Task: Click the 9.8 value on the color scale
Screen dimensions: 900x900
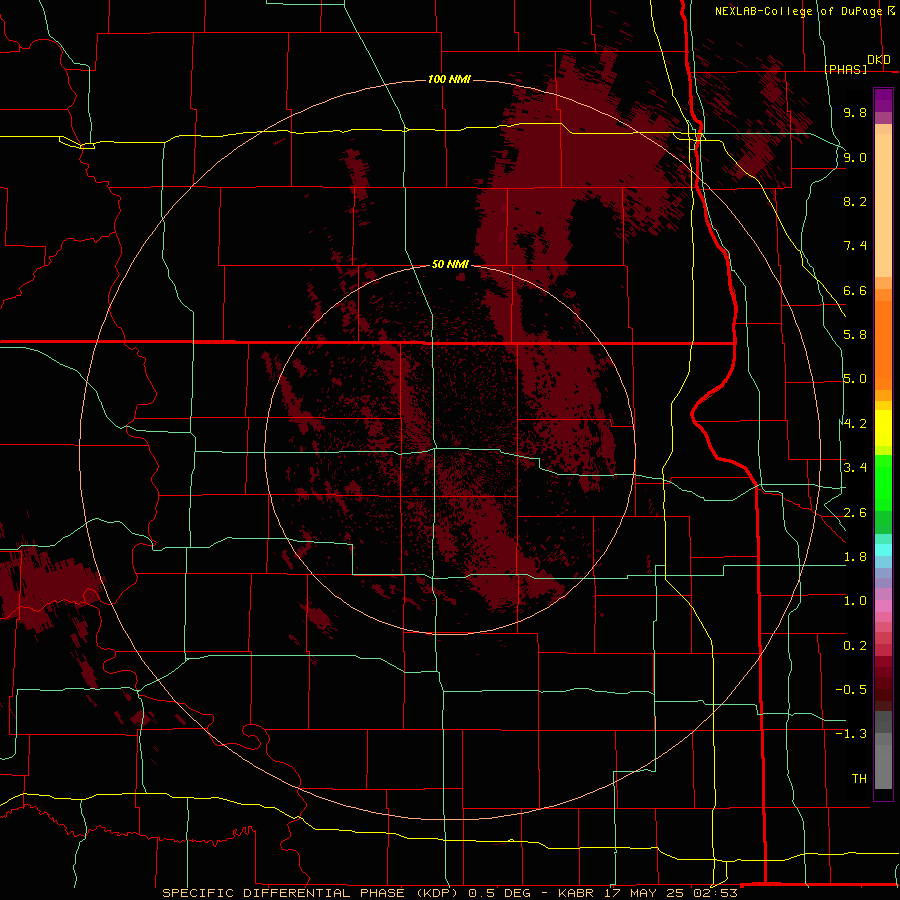Action: [855, 112]
